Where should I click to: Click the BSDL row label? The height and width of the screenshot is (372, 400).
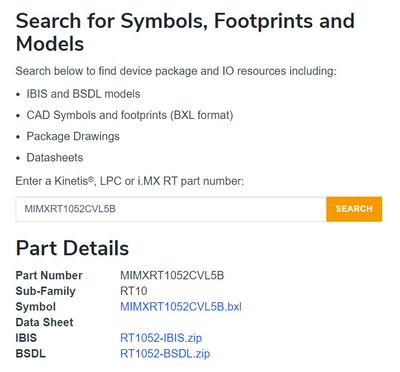pyautogui.click(x=31, y=353)
